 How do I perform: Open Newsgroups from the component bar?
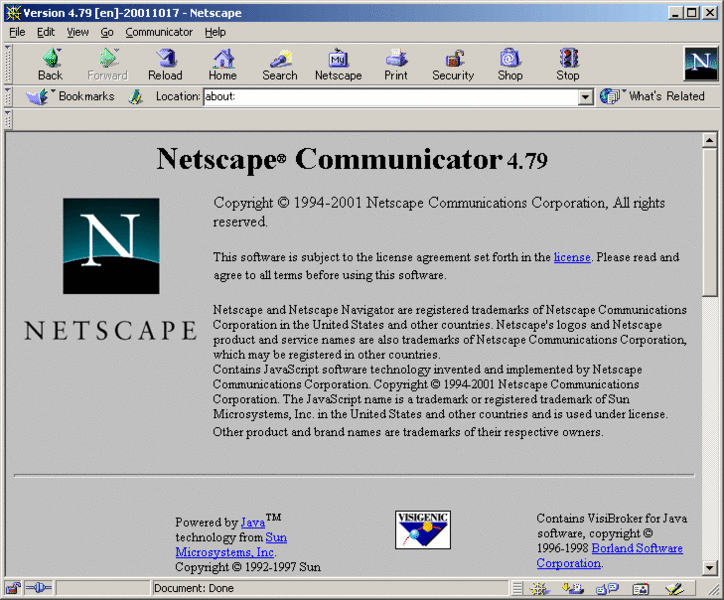coord(607,588)
